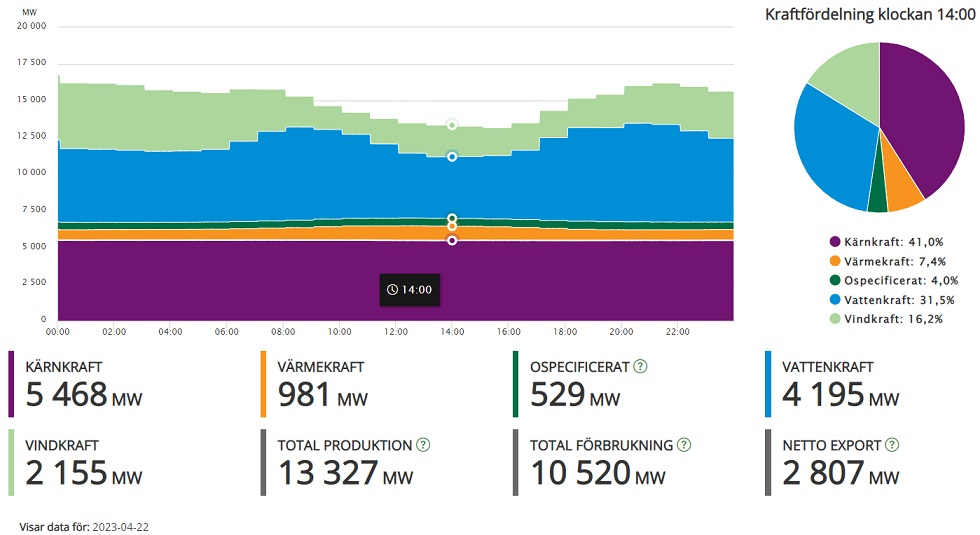Screen dimensions: 980x535
Task: Open help icon next to Netto export
Action: click(x=892, y=445)
